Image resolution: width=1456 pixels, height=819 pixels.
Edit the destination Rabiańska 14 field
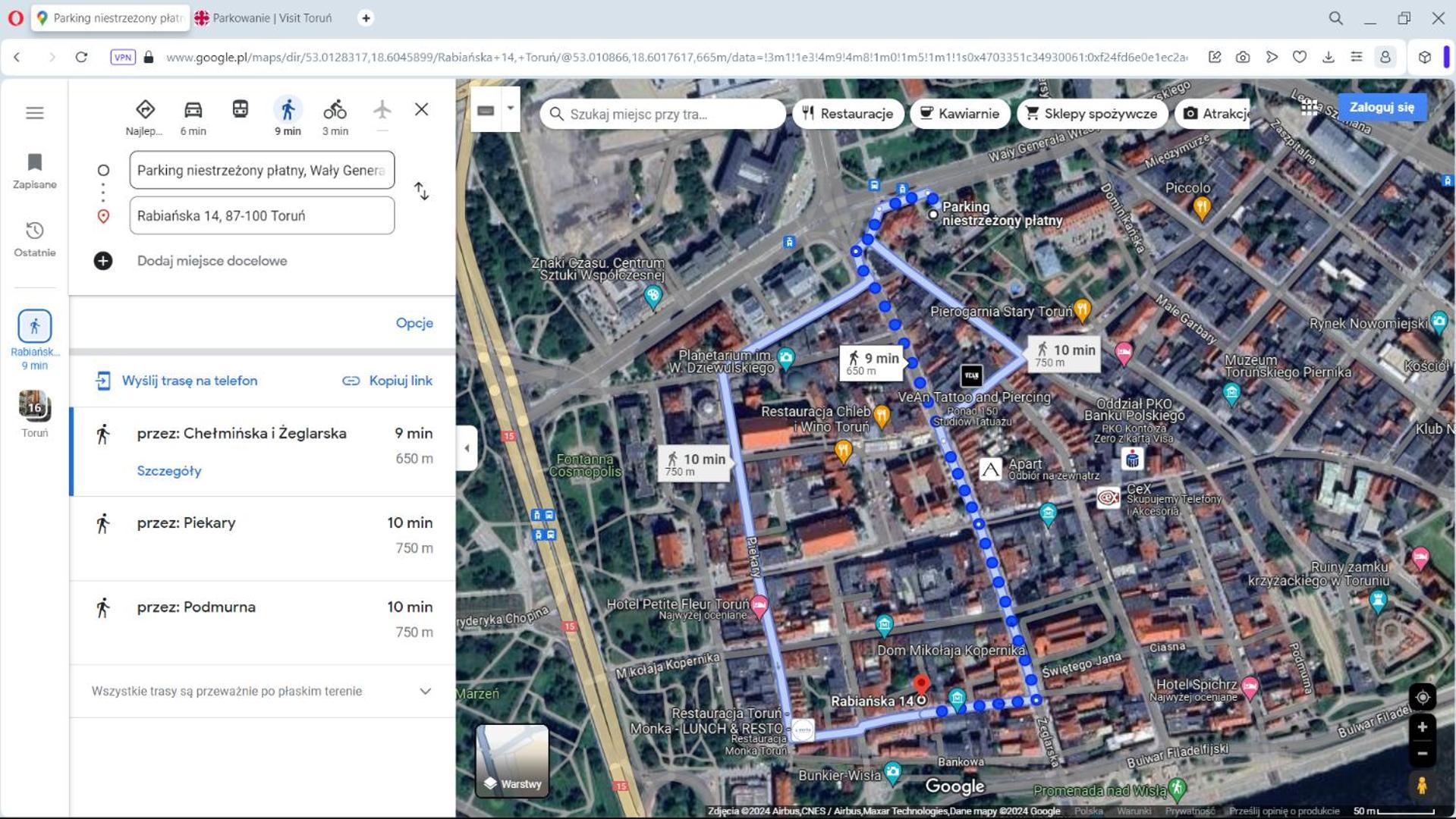tap(262, 215)
